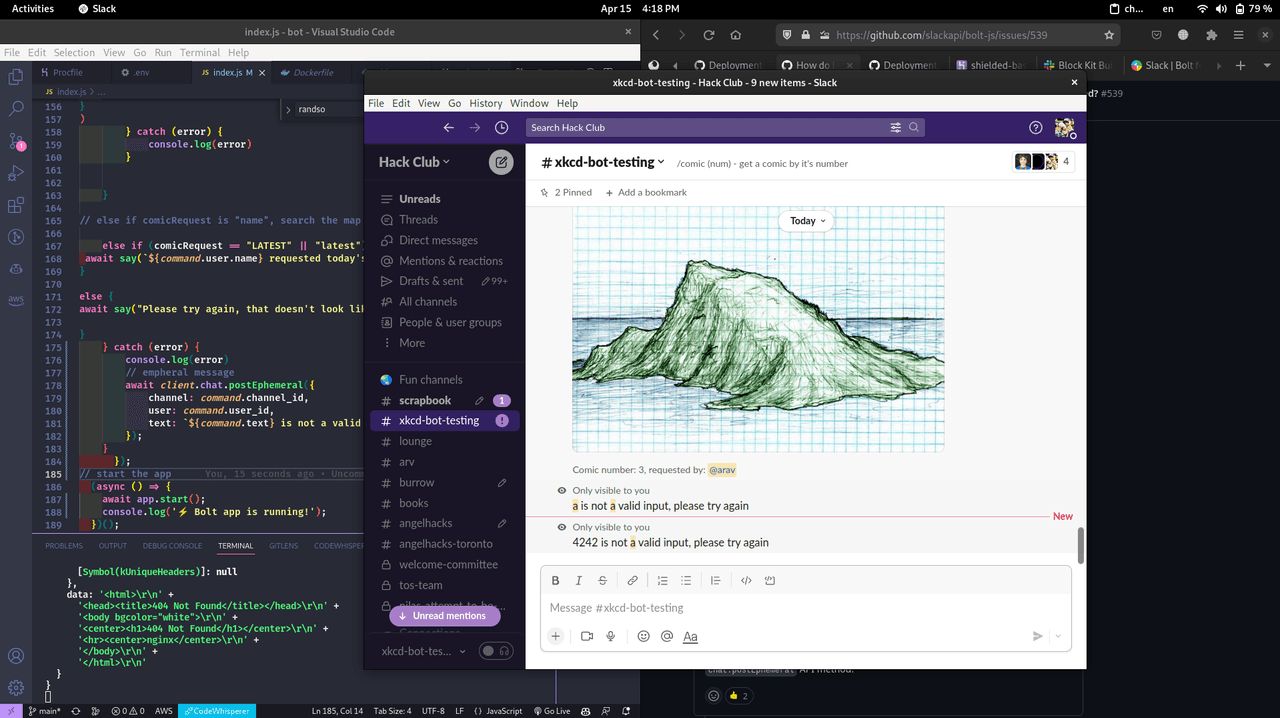Image resolution: width=1280 pixels, height=718 pixels.
Task: Open the Extensions view in VS Code
Action: (16, 206)
